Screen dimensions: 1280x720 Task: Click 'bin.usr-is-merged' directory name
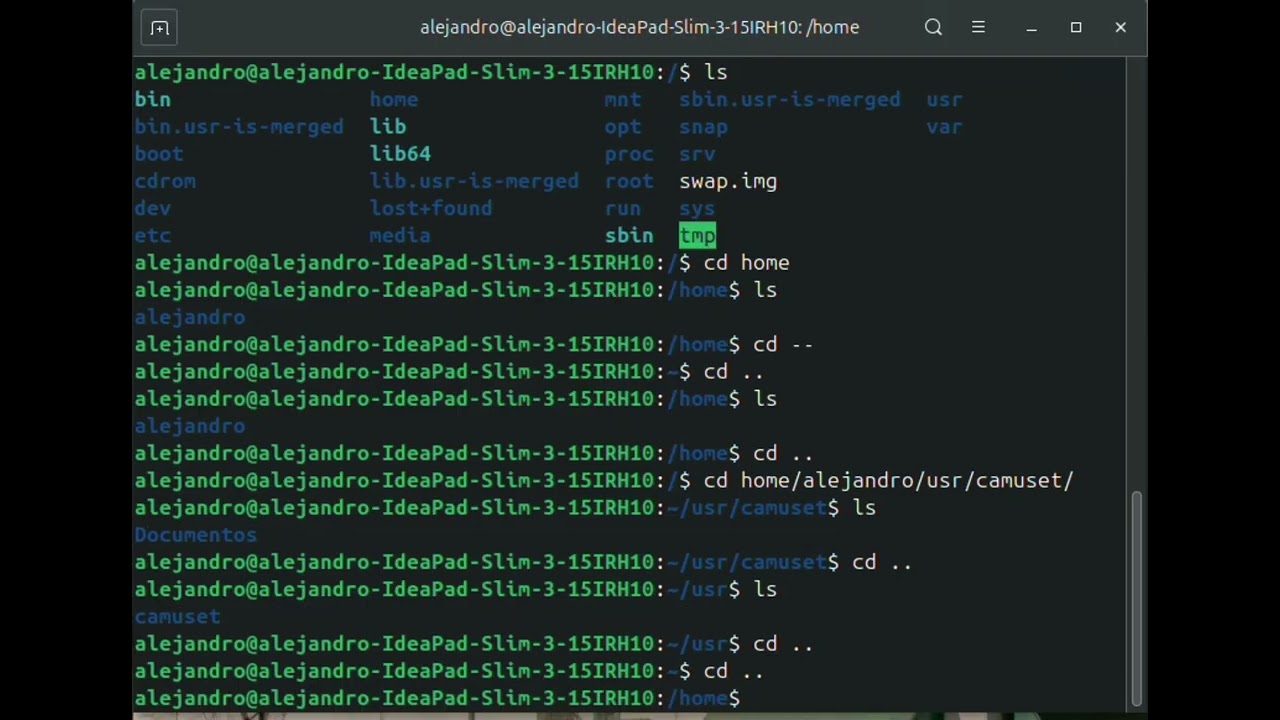(239, 127)
